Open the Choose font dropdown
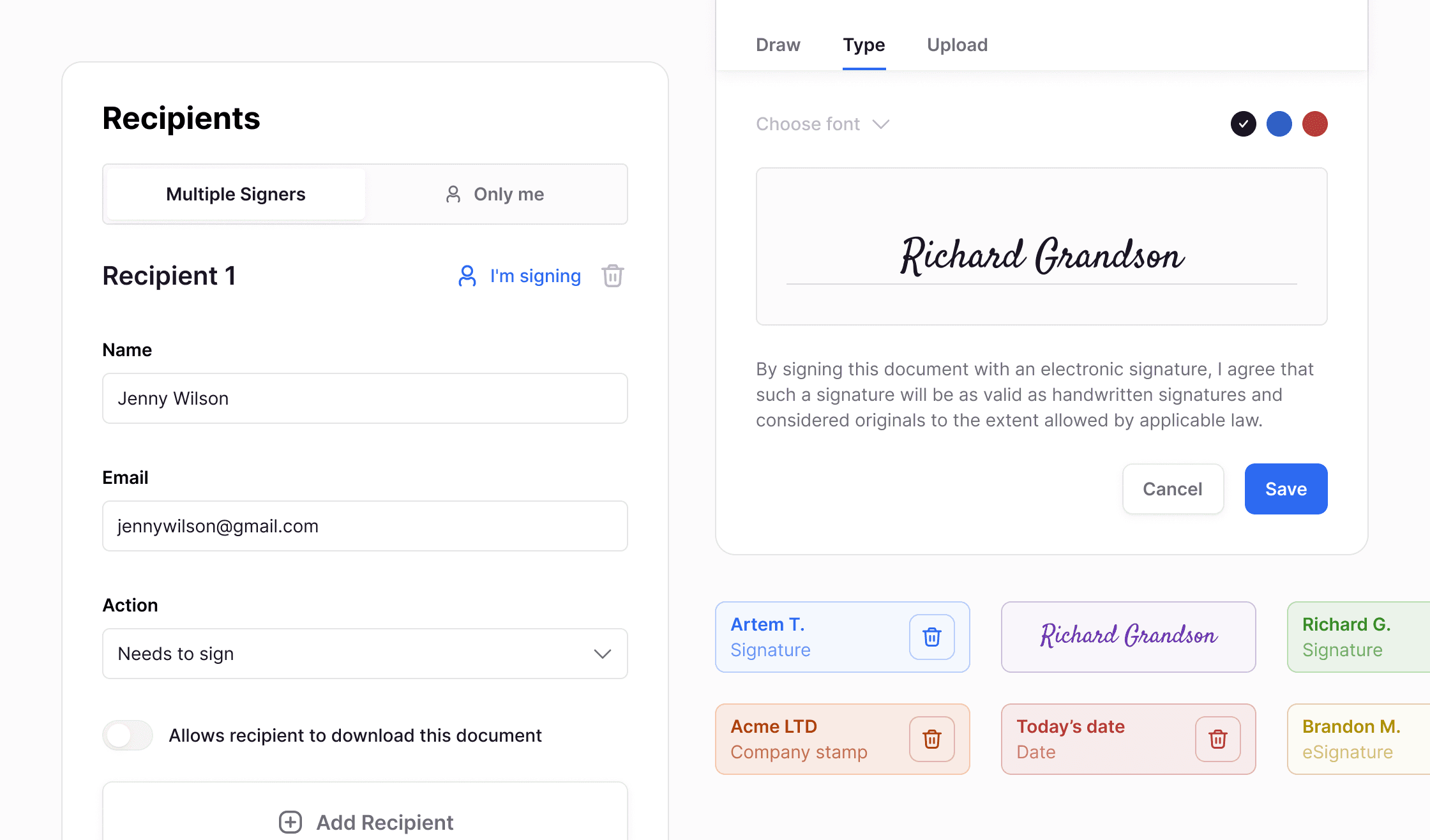 808,124
